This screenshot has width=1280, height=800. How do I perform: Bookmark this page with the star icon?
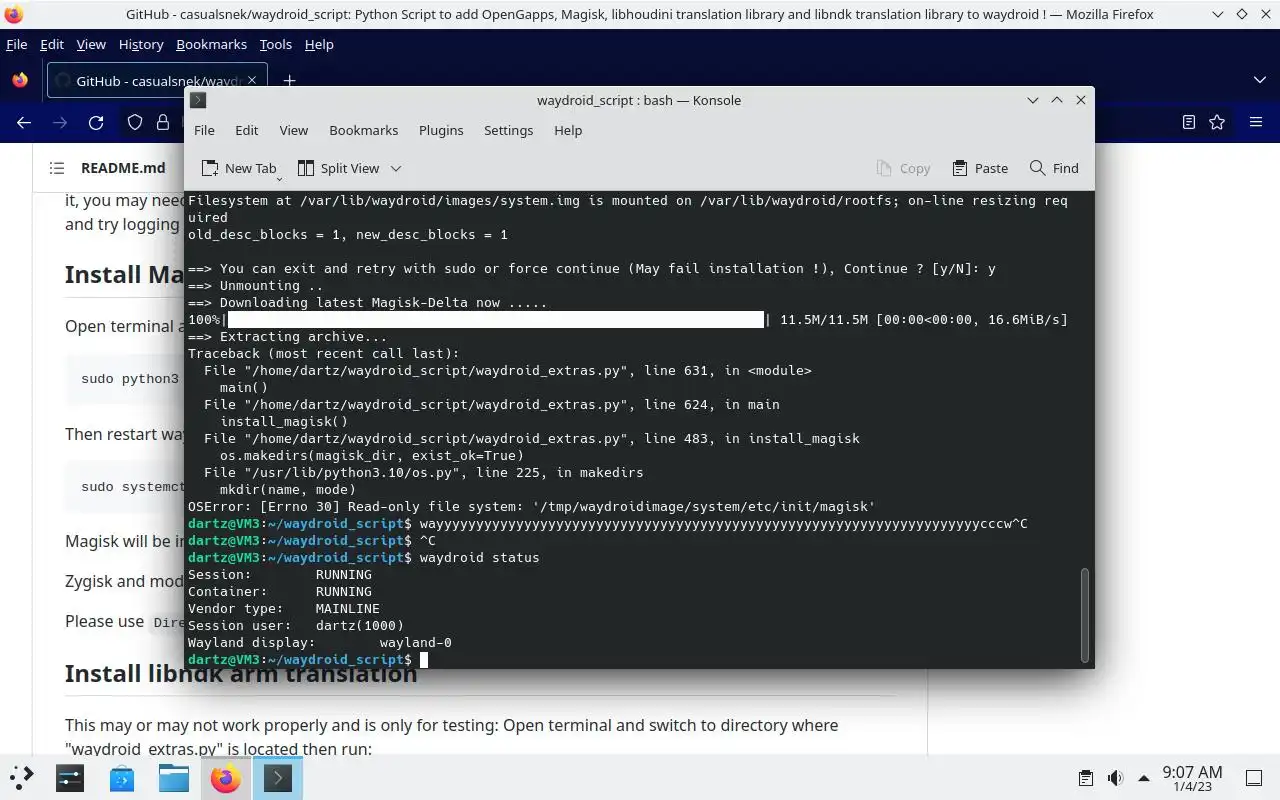(x=1217, y=122)
